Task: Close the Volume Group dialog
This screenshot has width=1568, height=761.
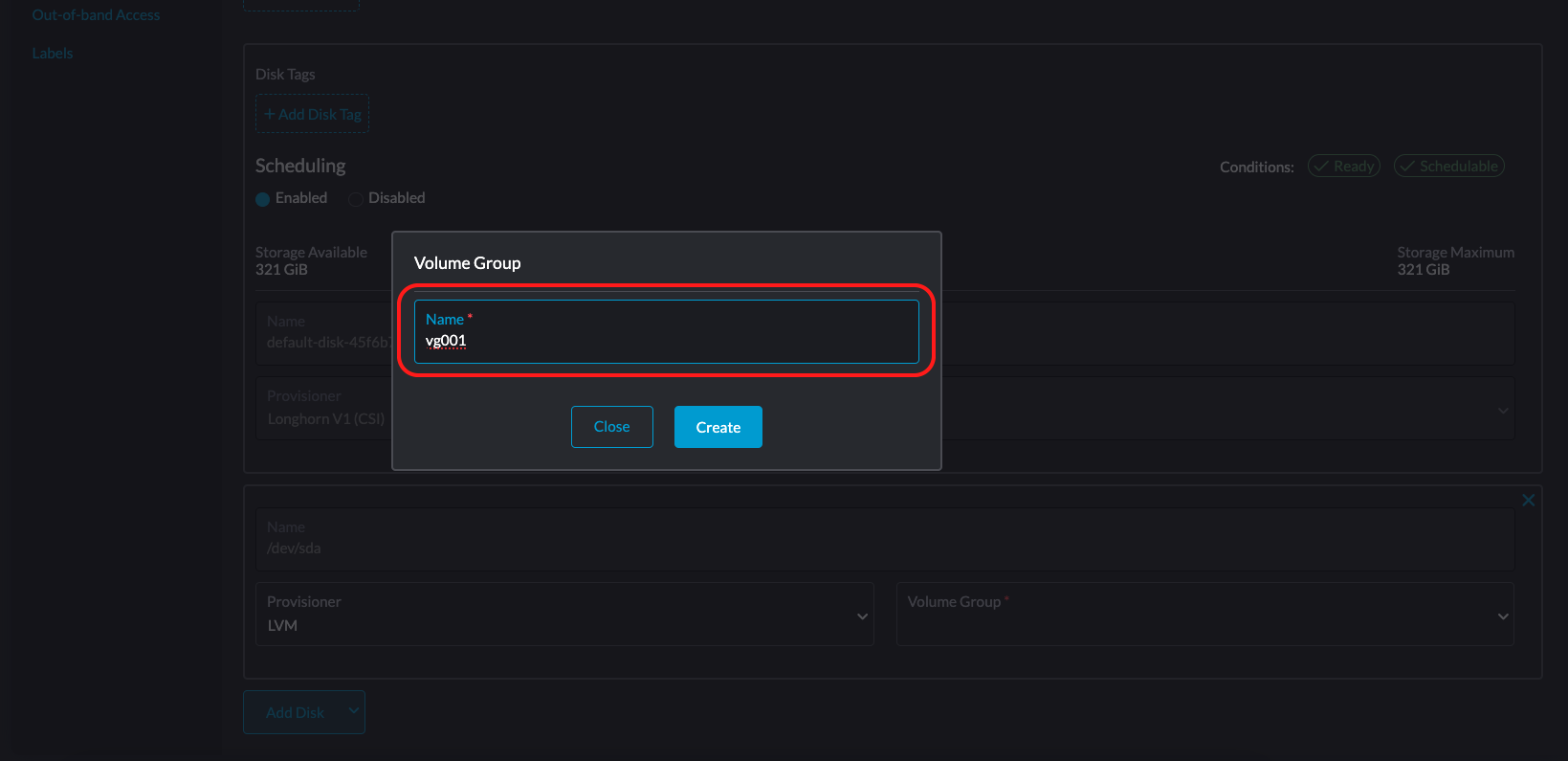Action: point(611,427)
